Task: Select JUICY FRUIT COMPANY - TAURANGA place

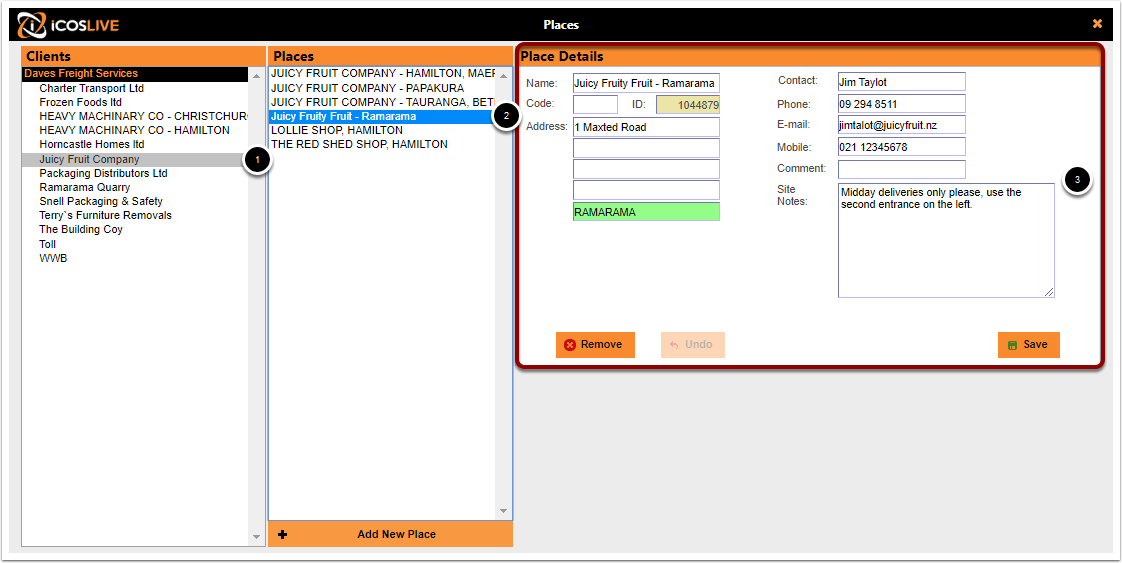Action: tap(382, 102)
